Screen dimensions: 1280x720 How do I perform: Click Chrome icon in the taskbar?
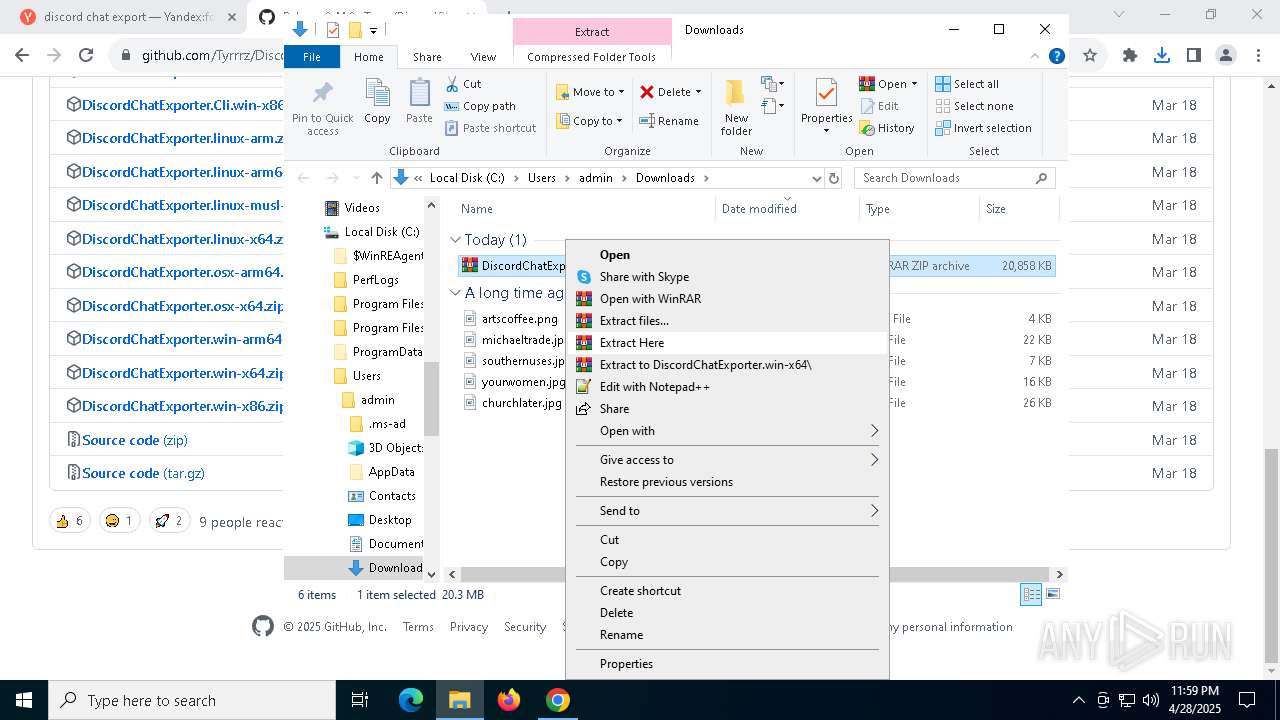pos(558,700)
